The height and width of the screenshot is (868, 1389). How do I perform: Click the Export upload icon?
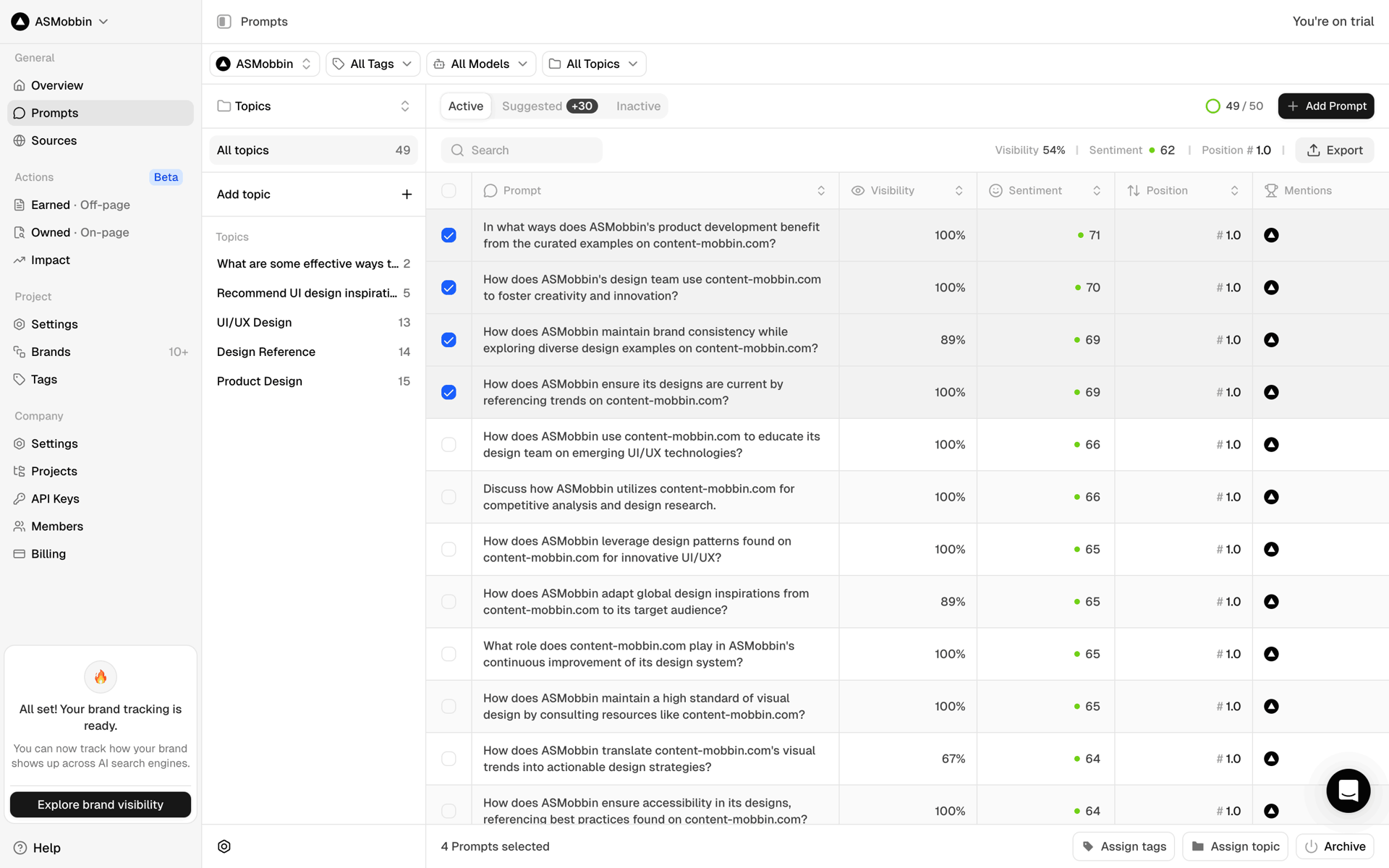pyautogui.click(x=1314, y=150)
